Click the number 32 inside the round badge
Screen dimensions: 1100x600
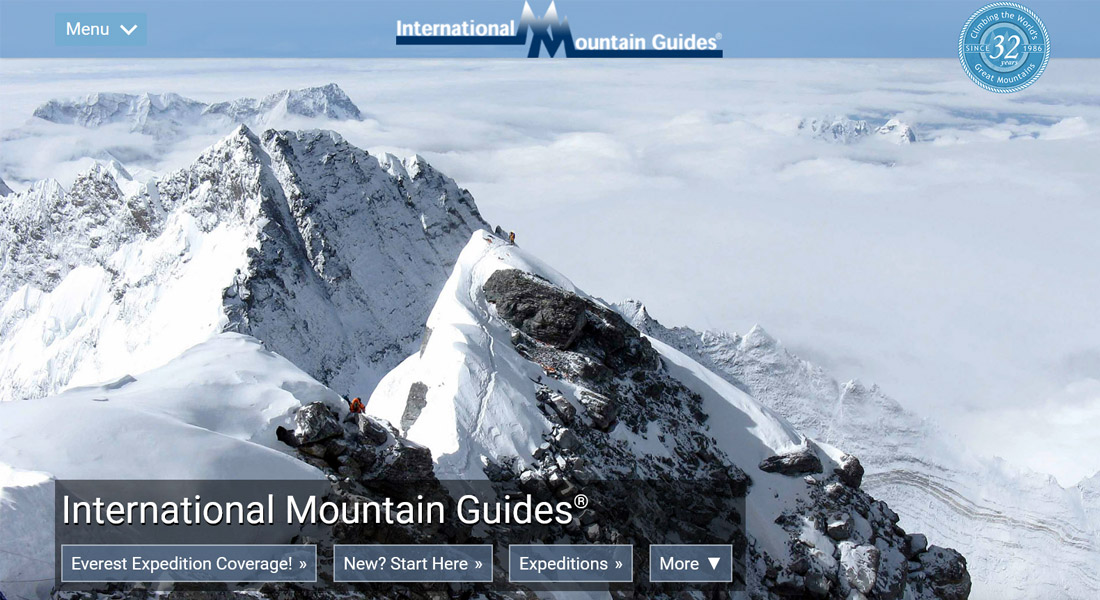(1004, 47)
